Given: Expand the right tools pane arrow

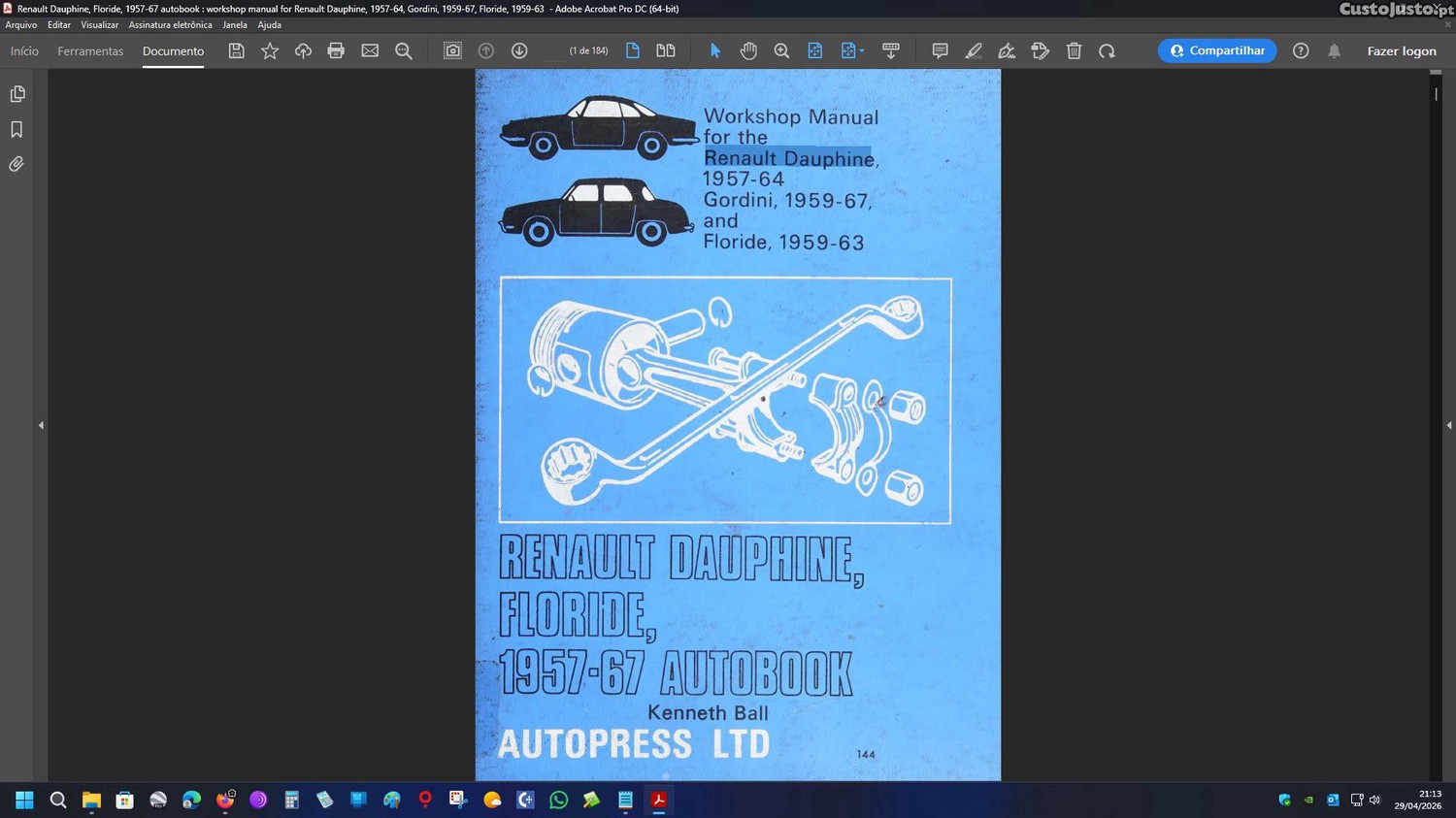Looking at the screenshot, I should tap(1448, 425).
